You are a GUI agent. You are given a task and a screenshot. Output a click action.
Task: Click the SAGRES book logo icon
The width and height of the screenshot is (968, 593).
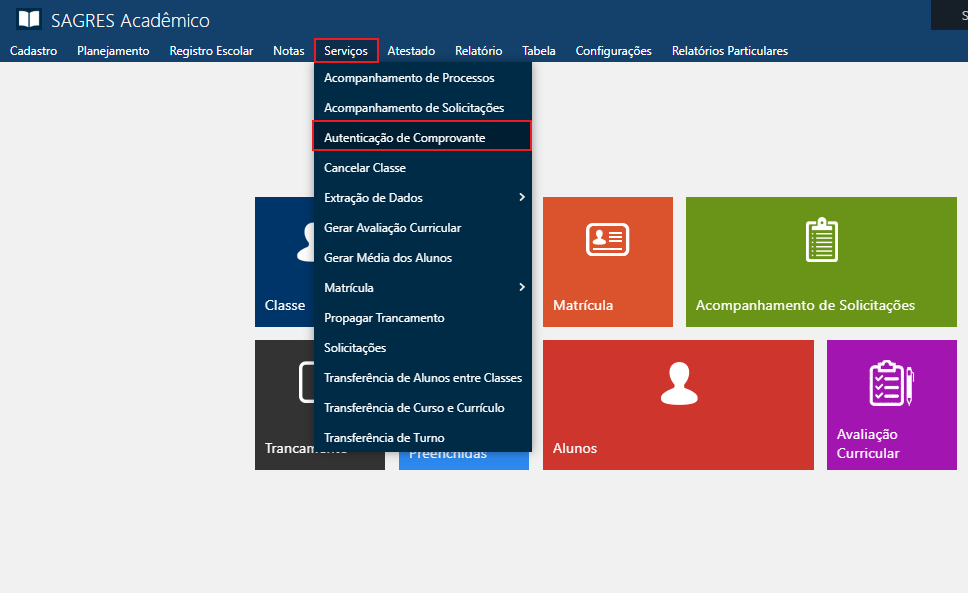click(x=29, y=20)
